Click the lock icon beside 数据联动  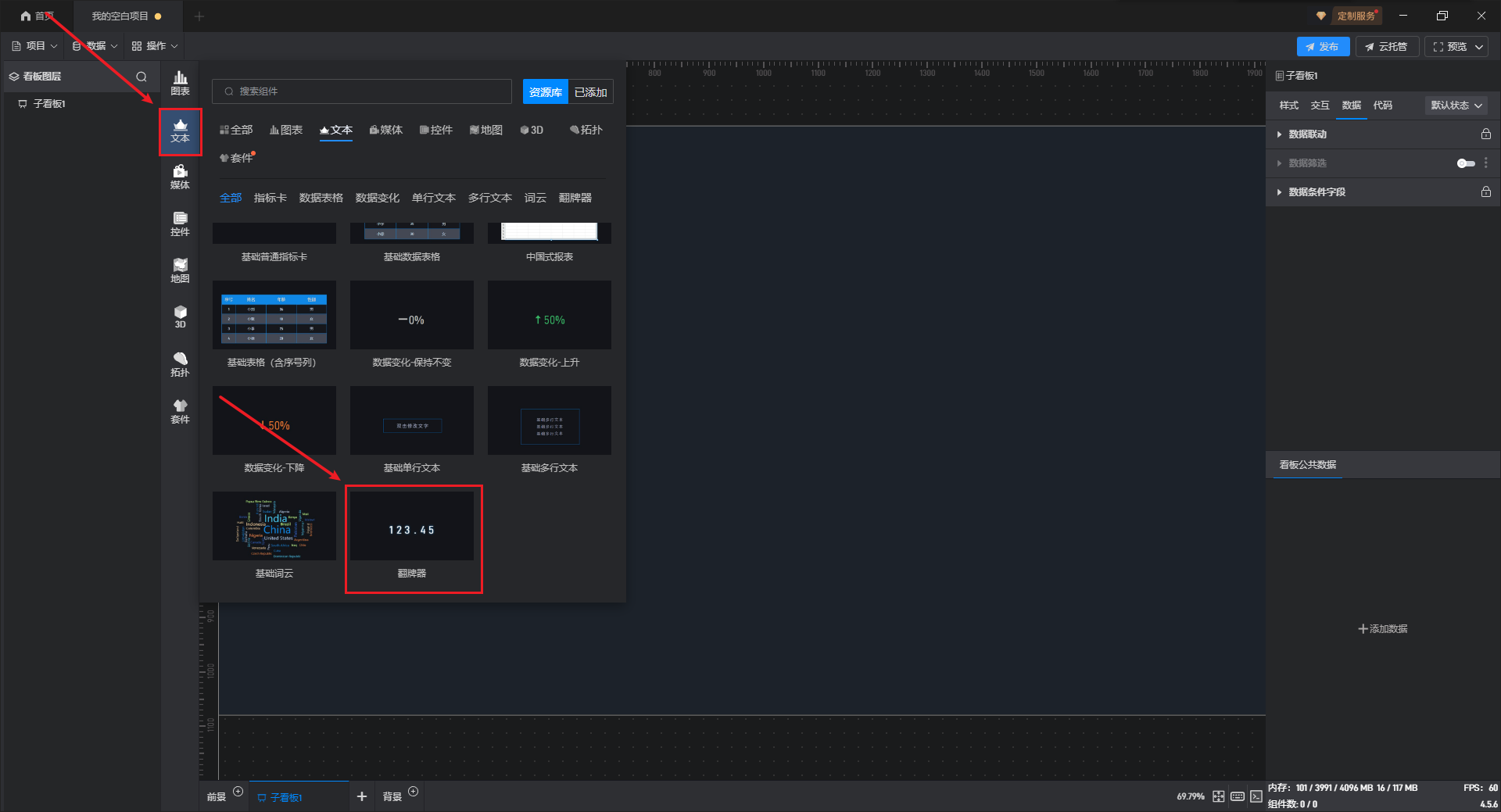click(x=1485, y=134)
